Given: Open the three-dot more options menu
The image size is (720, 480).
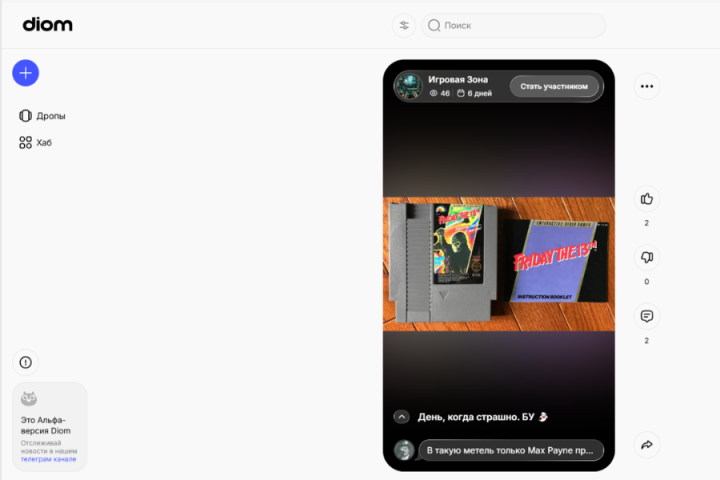Looking at the screenshot, I should tap(647, 86).
